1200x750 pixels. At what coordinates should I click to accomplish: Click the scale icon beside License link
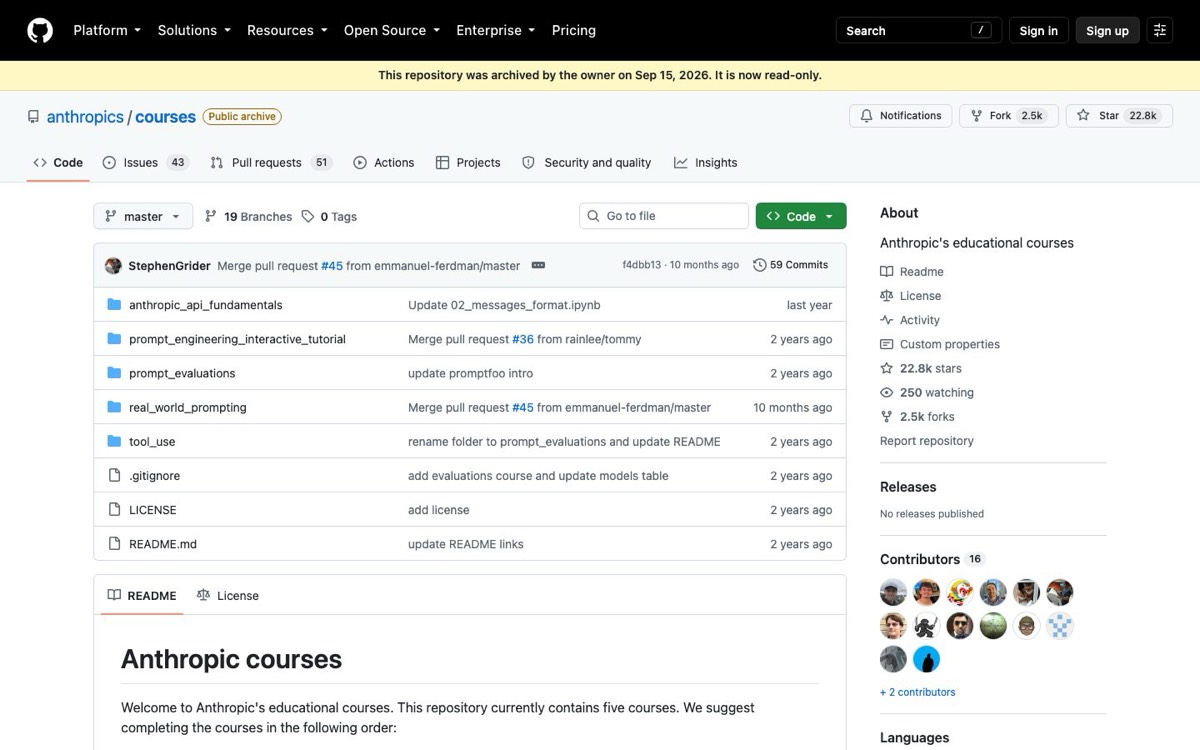pos(886,295)
